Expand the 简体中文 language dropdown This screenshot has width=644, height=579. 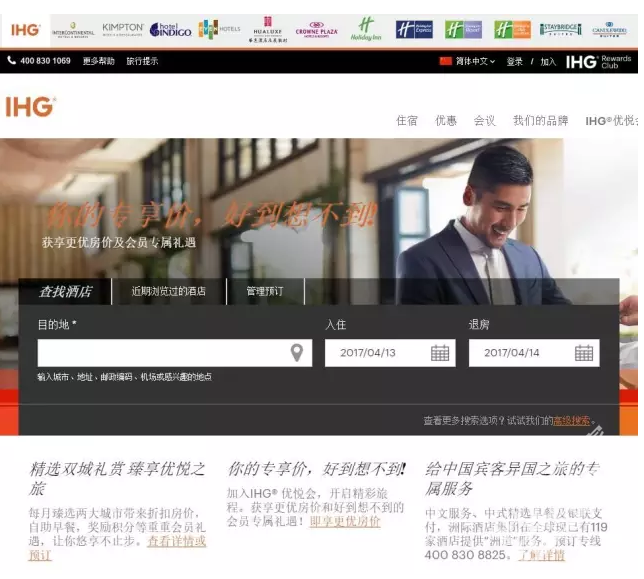475,61
